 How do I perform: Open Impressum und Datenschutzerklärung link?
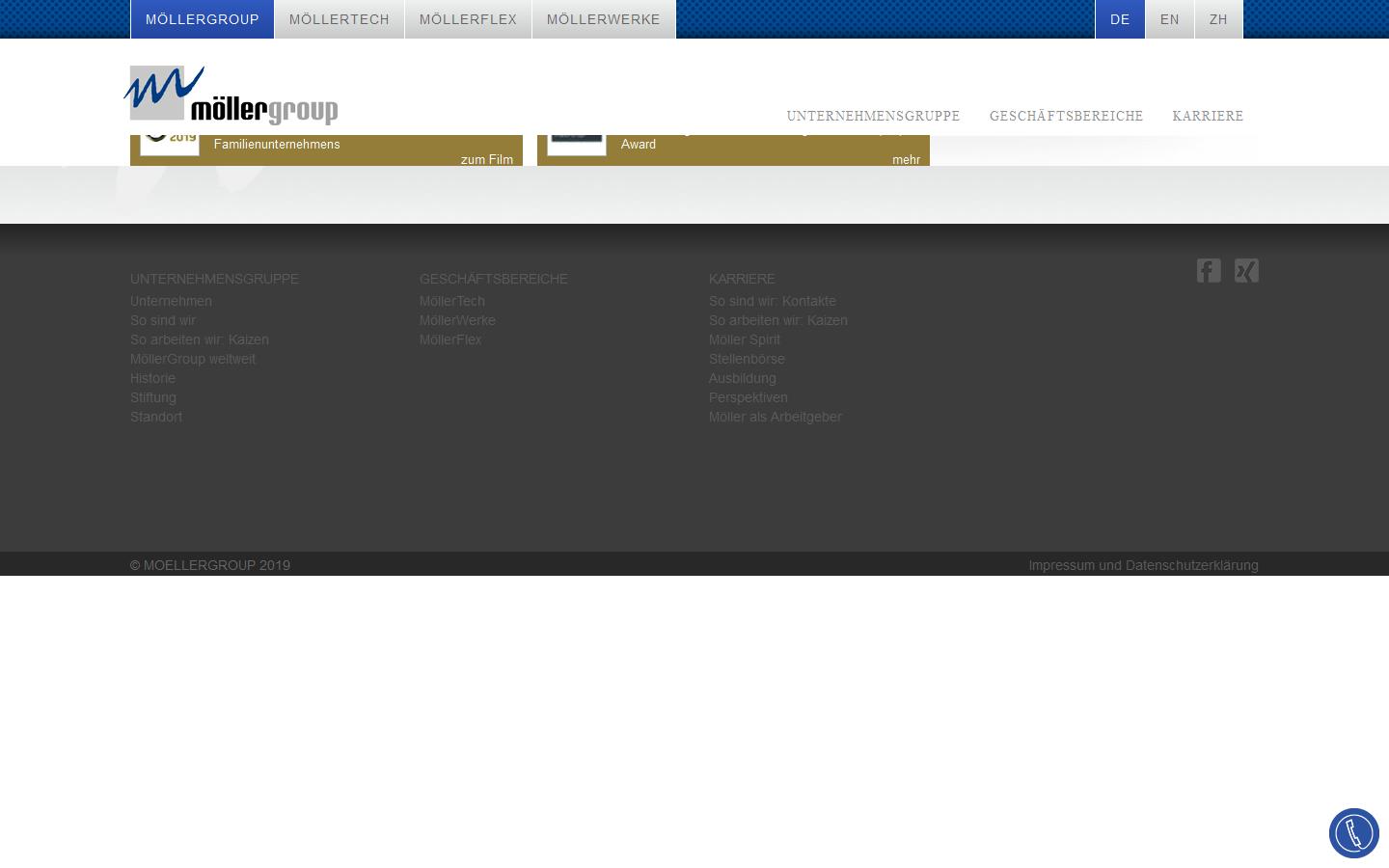point(1143,565)
